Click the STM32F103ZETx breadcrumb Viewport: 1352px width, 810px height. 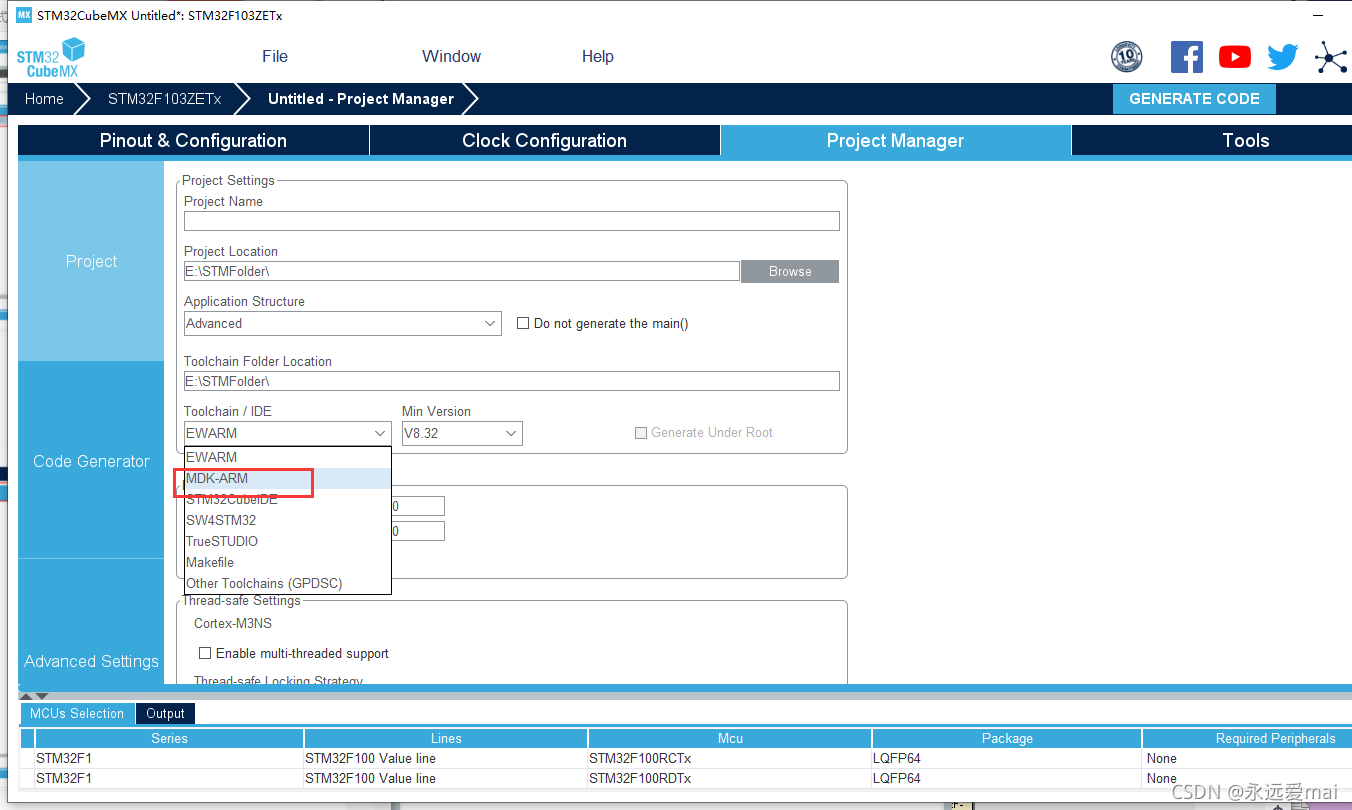tap(164, 99)
